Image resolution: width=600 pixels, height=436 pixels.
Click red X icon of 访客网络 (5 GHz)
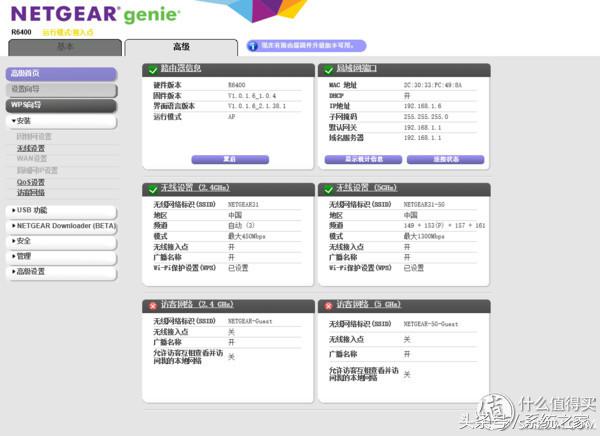pos(328,306)
